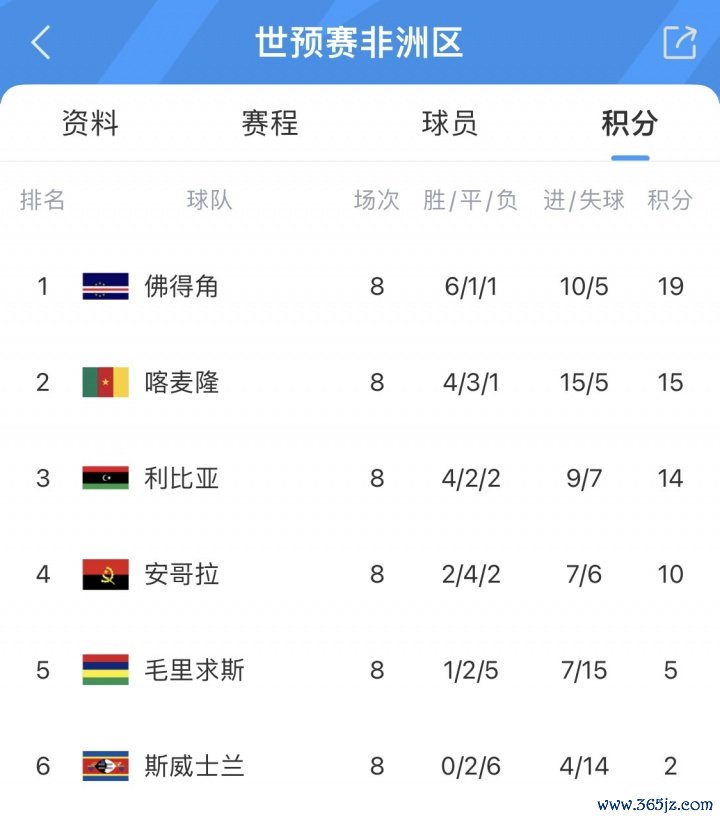The image size is (720, 820).
Task: Switch to the 资料 tab
Action: (x=90, y=124)
